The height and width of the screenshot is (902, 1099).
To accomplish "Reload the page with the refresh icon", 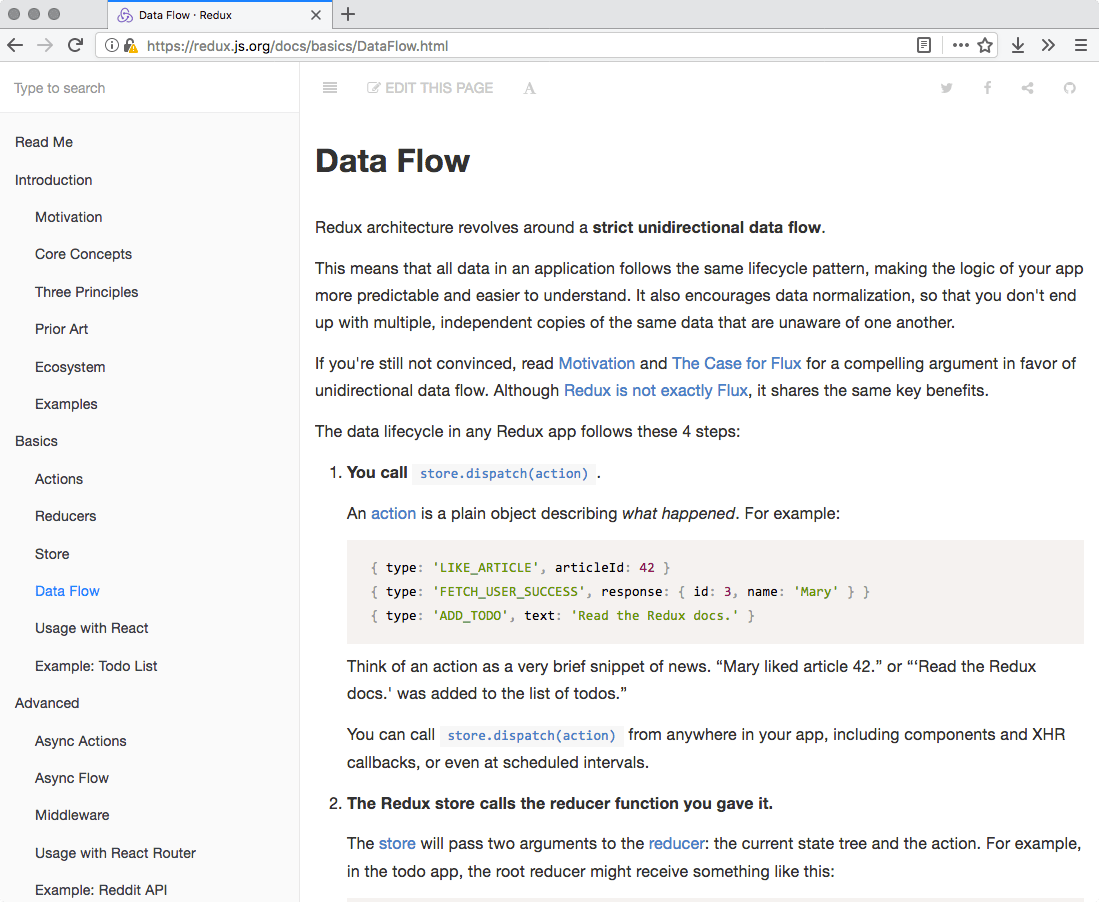I will (x=76, y=45).
